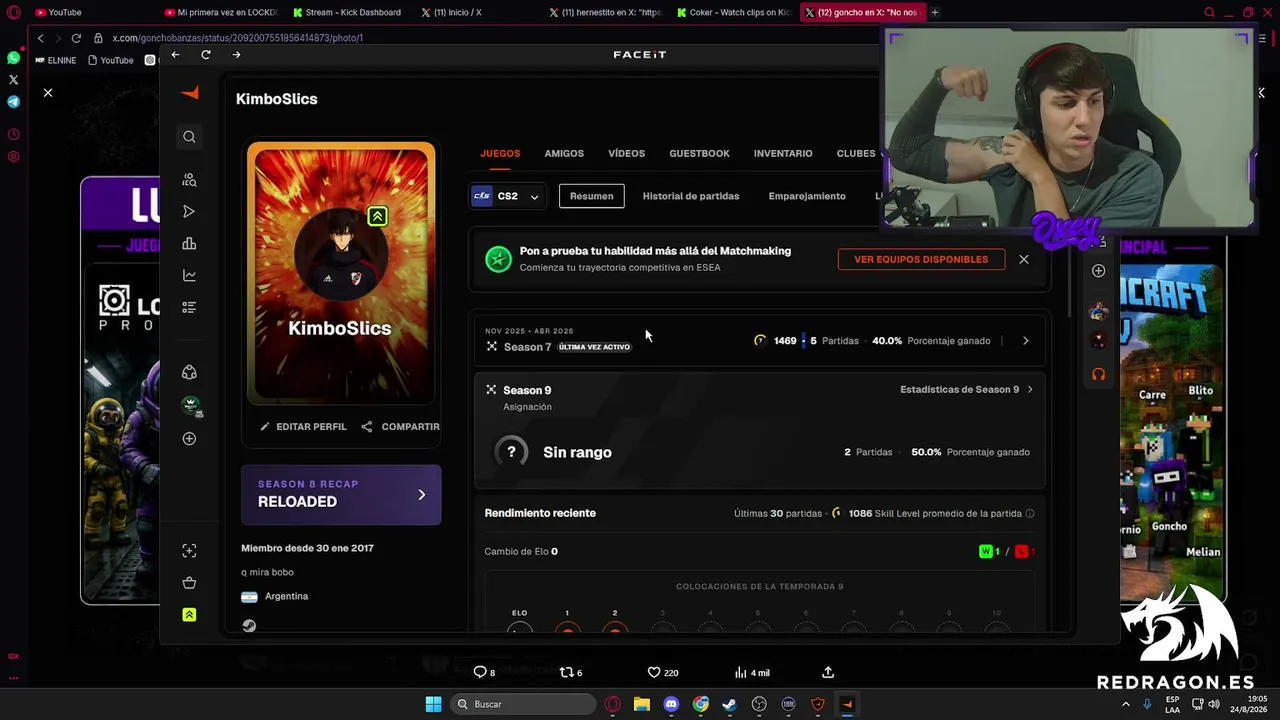Open the Windows Start menu
This screenshot has height=720, width=1280.
click(x=433, y=704)
